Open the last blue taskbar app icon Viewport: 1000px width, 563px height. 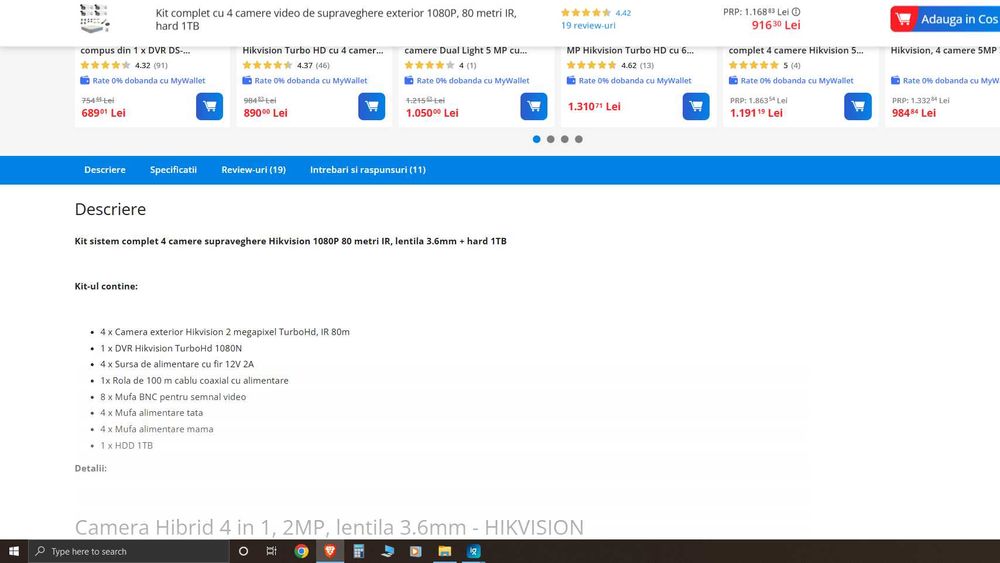tap(473, 551)
